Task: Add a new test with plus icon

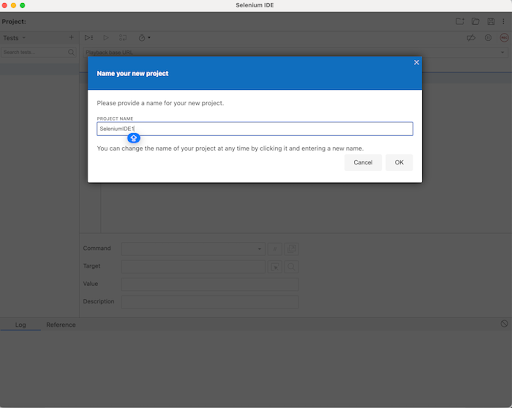Action: (x=71, y=37)
